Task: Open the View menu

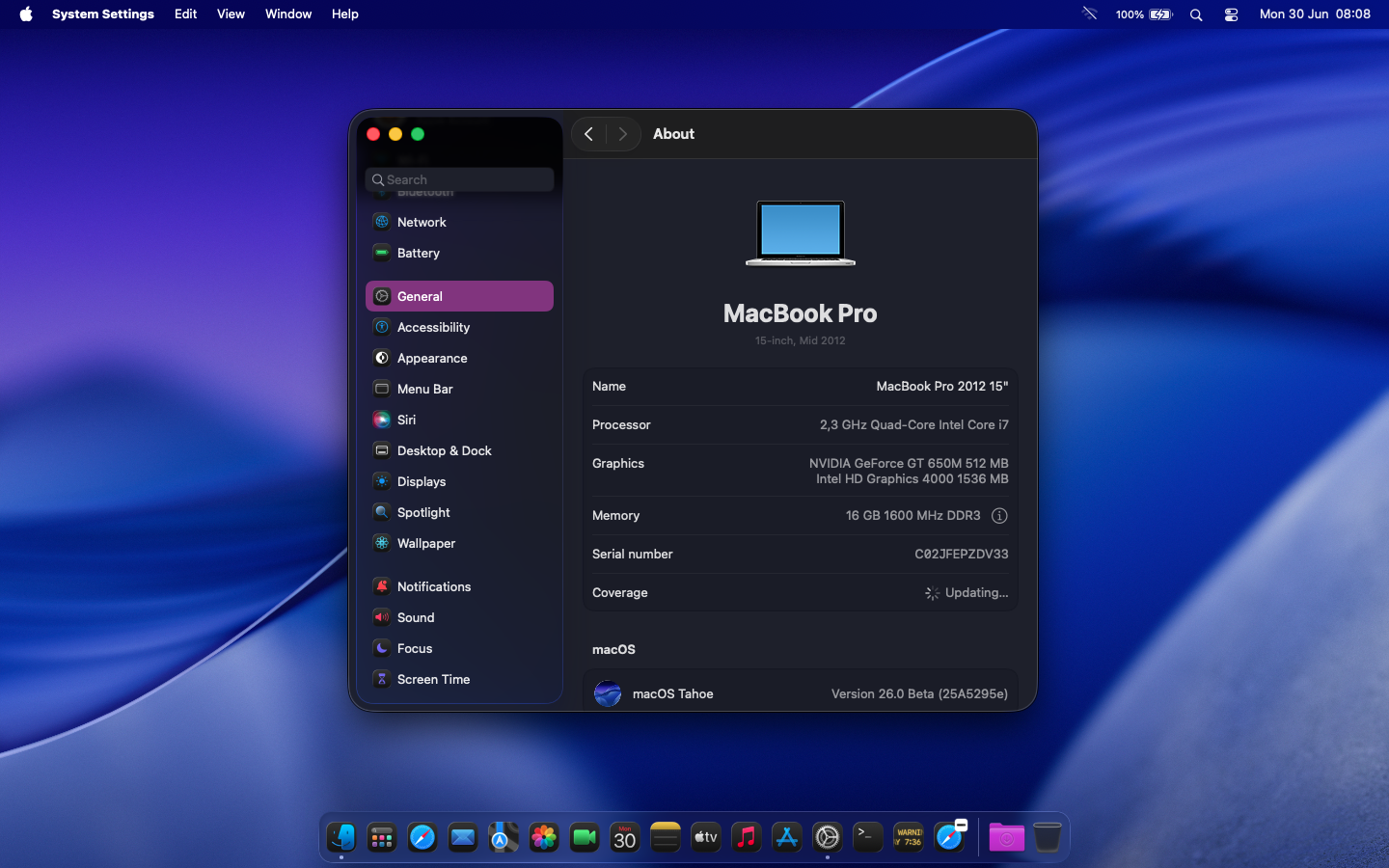Action: tap(231, 14)
